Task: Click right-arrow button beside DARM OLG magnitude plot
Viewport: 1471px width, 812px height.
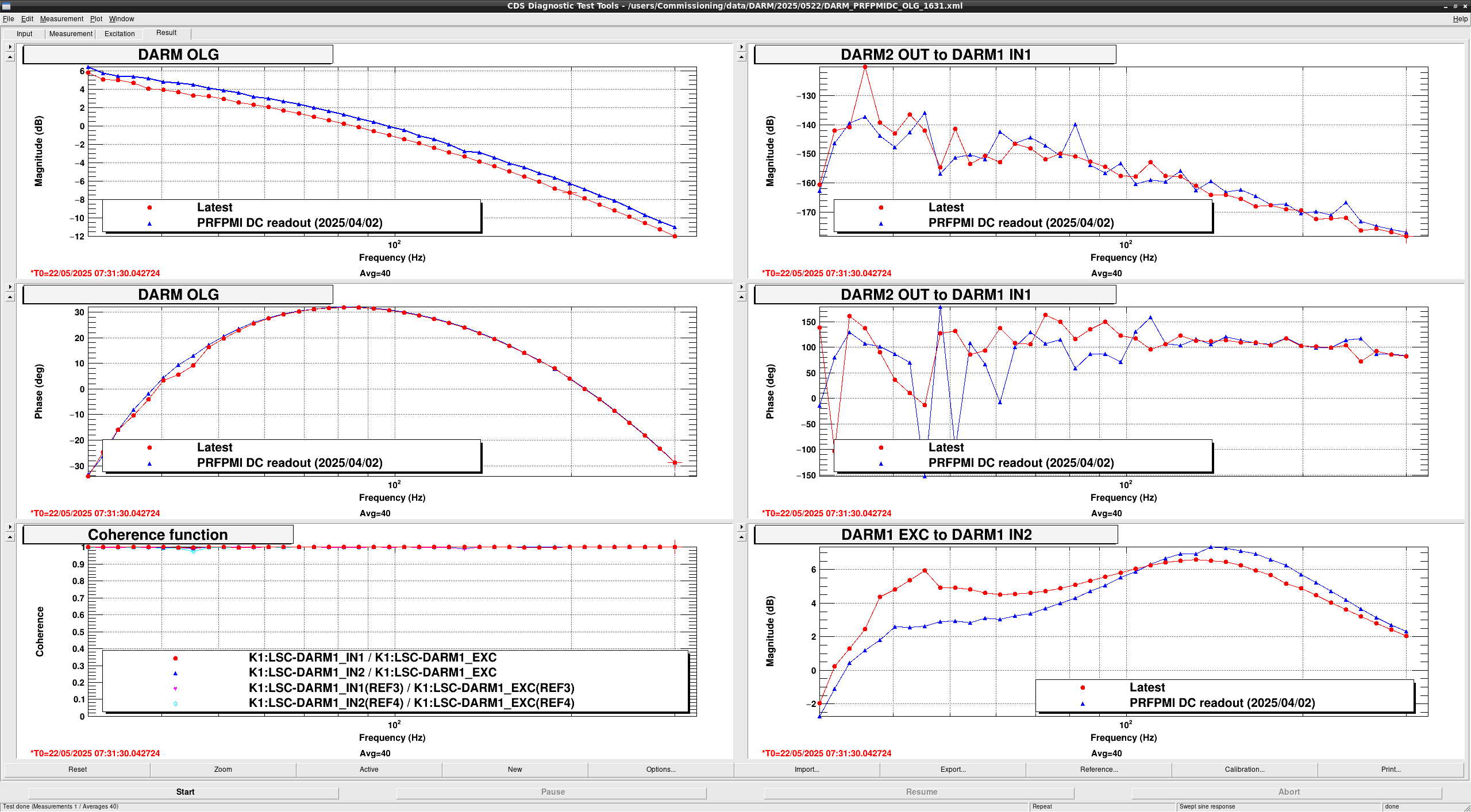Action: [x=10, y=47]
